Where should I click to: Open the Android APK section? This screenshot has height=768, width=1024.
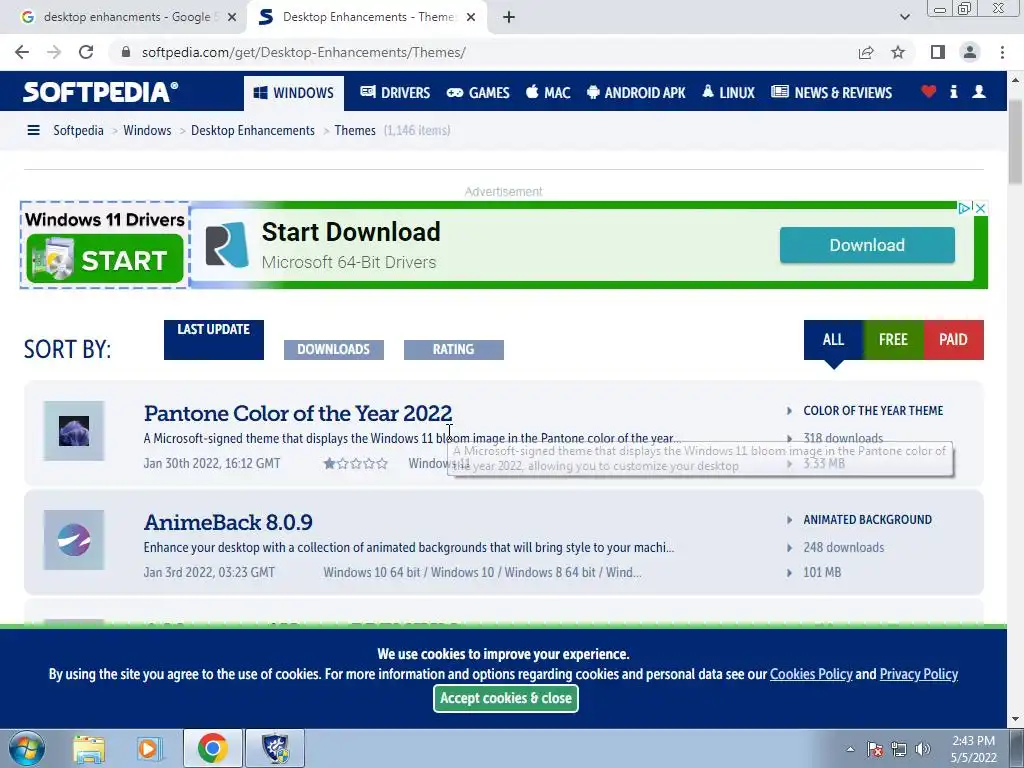click(636, 93)
